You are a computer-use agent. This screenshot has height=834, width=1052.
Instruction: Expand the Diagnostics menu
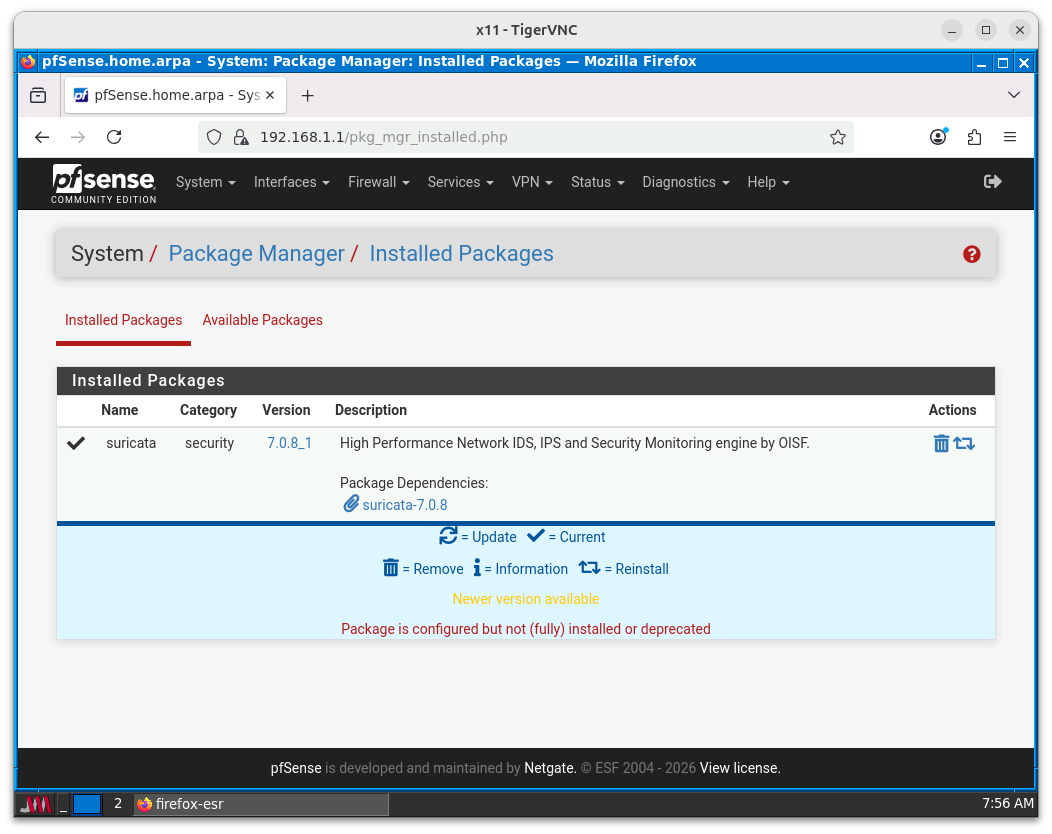point(685,183)
